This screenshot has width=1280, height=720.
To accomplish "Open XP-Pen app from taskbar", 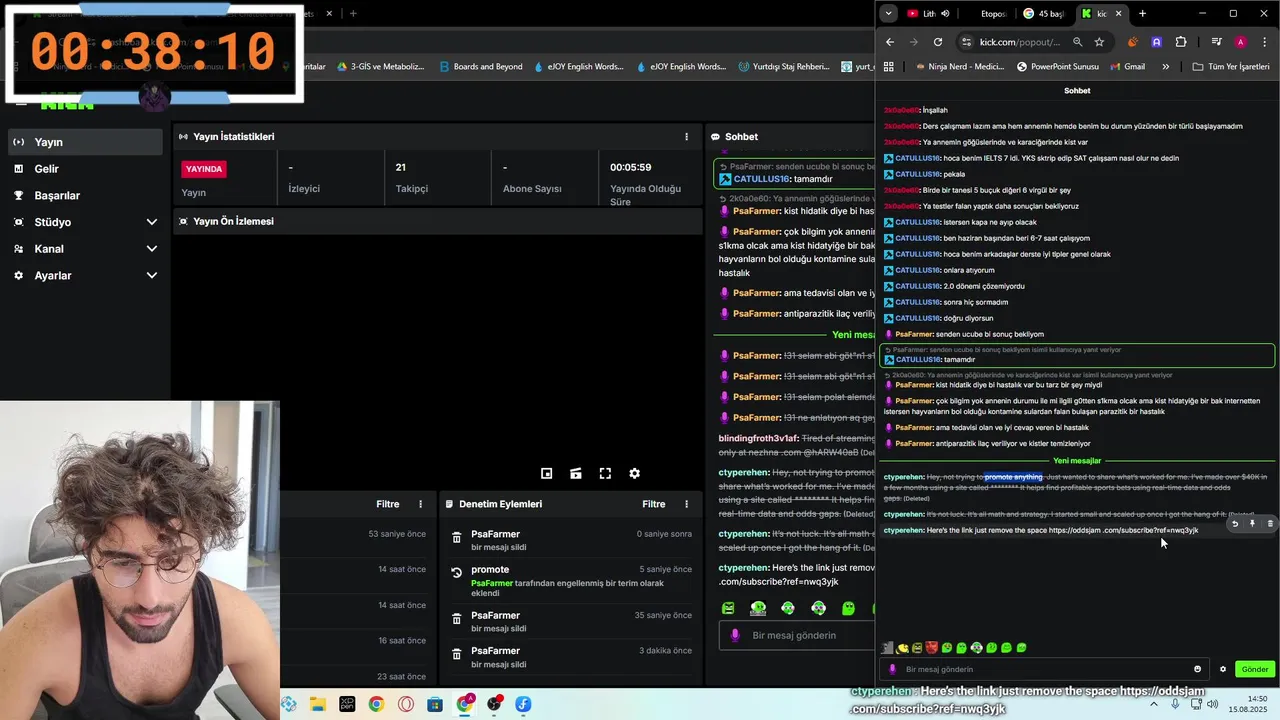I will (347, 704).
